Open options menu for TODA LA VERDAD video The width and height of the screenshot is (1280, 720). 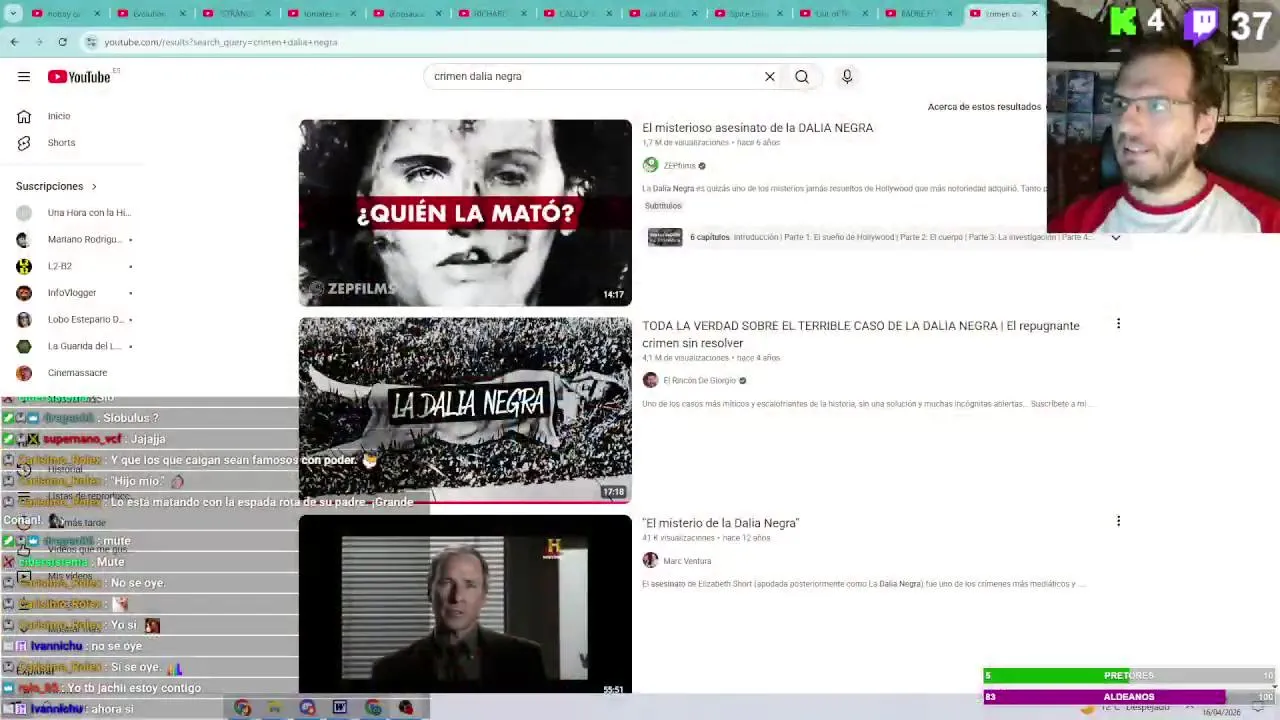pyautogui.click(x=1118, y=324)
